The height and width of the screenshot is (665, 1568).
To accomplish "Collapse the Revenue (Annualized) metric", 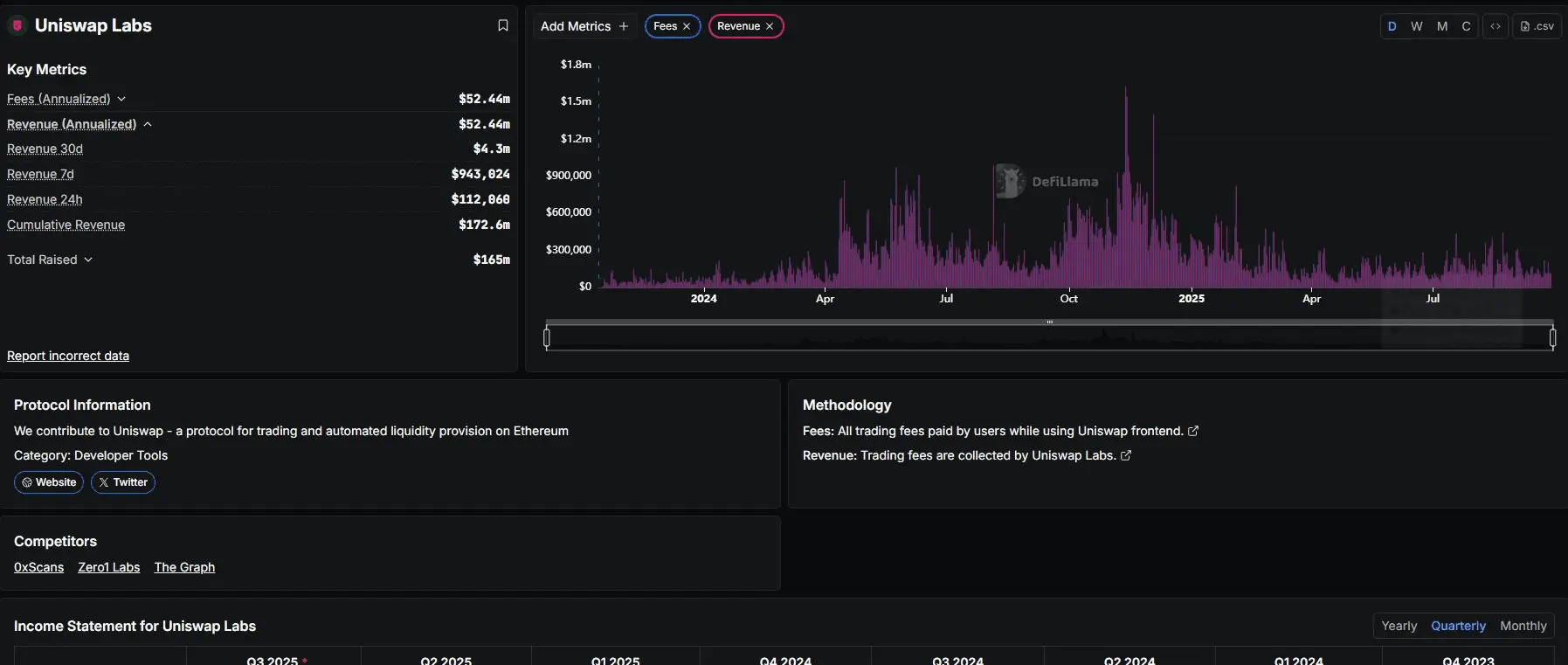I will click(148, 124).
